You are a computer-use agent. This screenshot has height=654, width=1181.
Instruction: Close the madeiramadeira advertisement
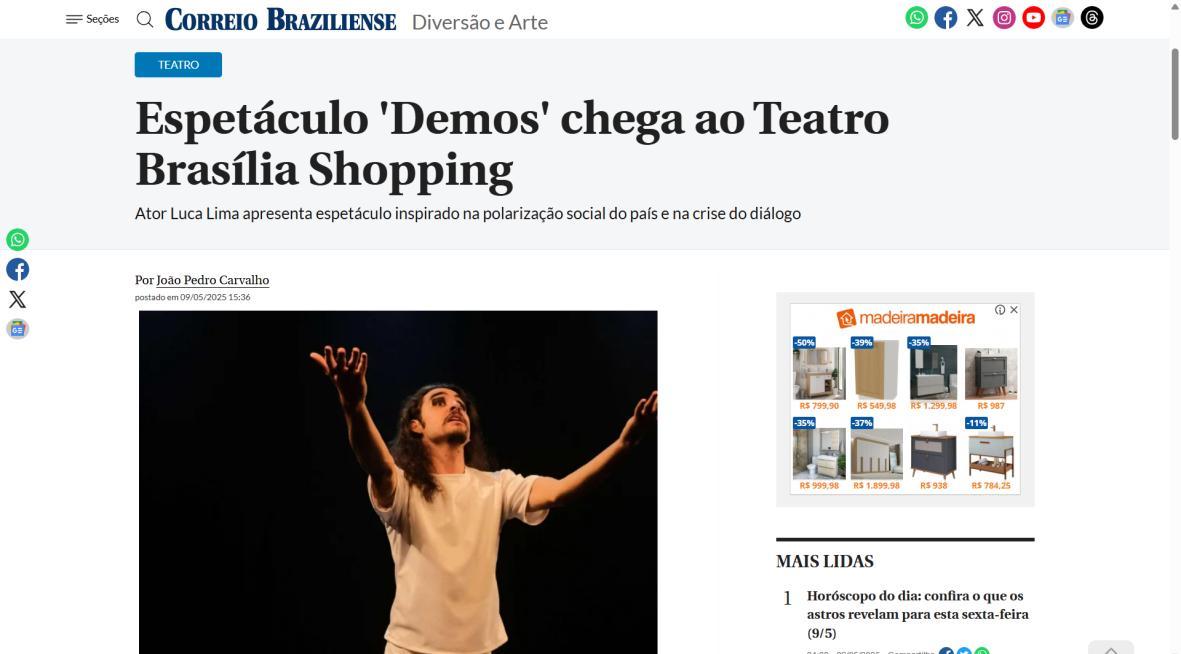[1014, 310]
